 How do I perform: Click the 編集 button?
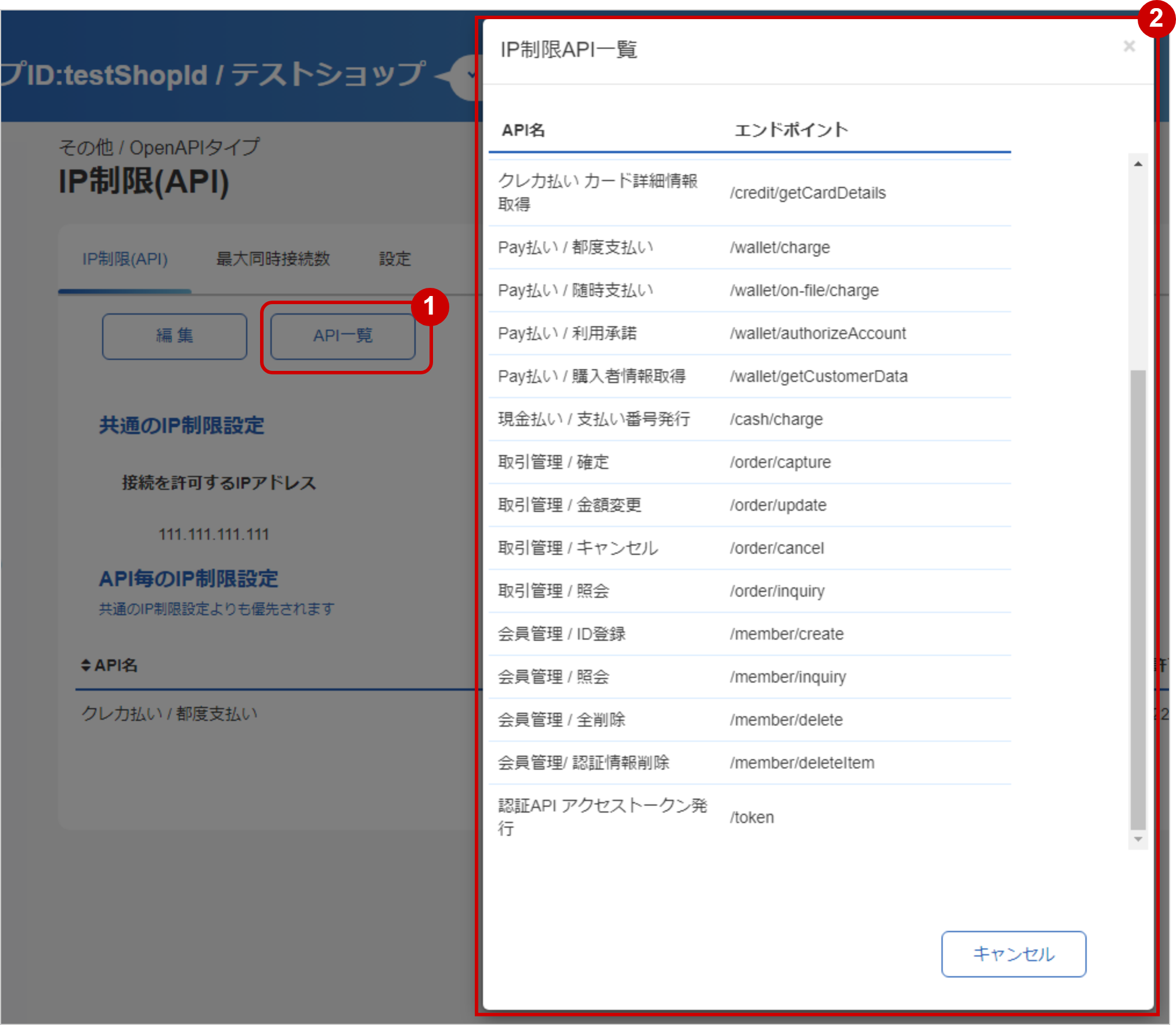[174, 336]
